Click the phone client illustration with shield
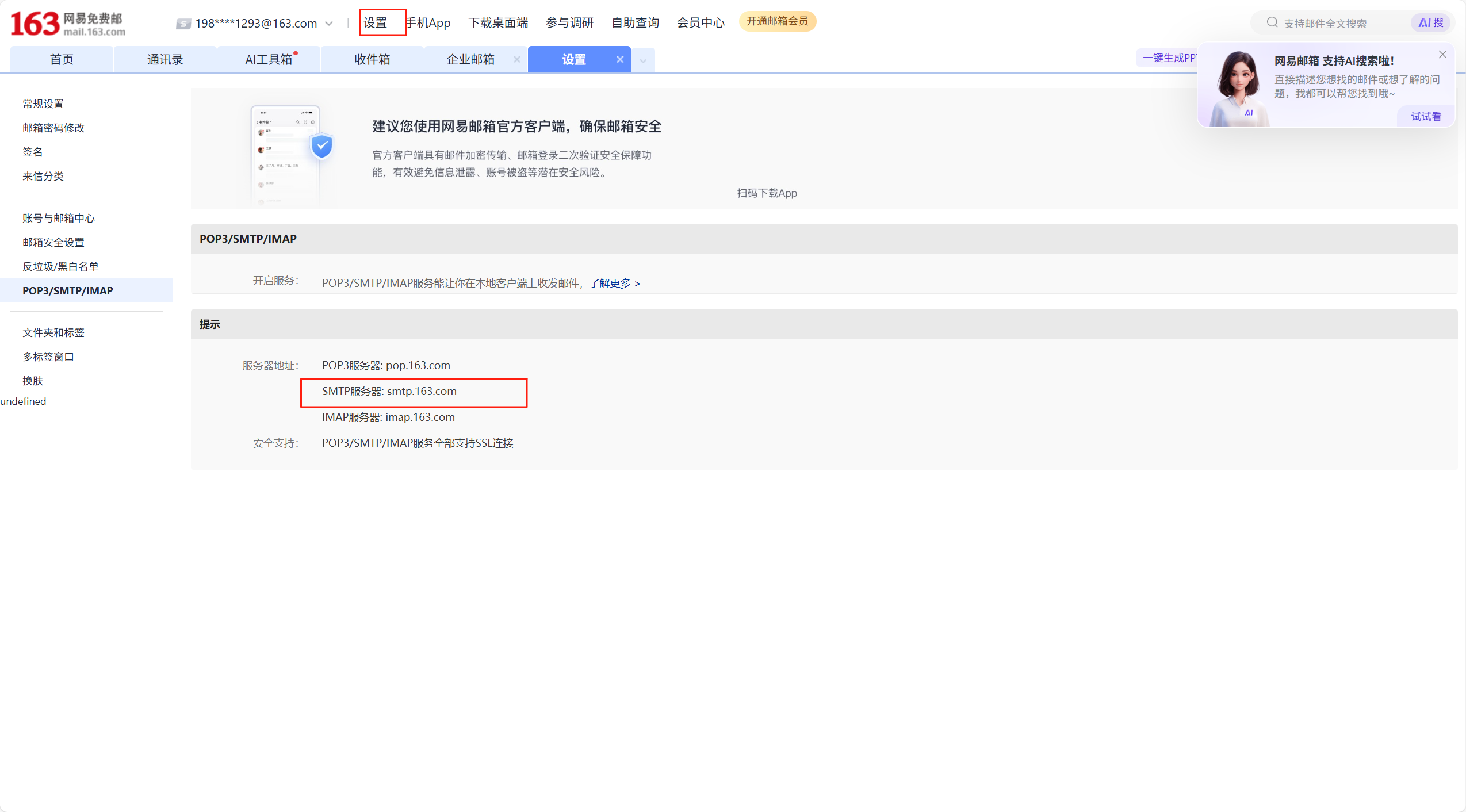Screen dimensions: 1466x812 291,154
